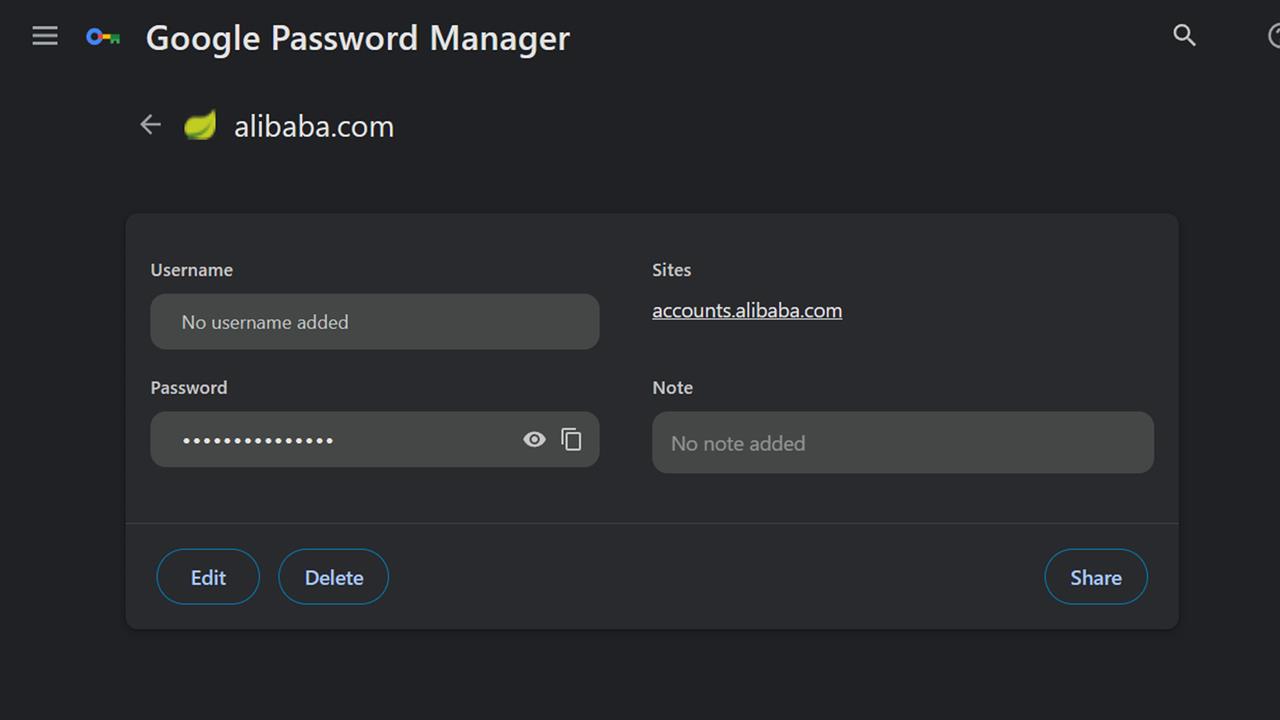
Task: Click the Edit button
Action: (x=208, y=577)
